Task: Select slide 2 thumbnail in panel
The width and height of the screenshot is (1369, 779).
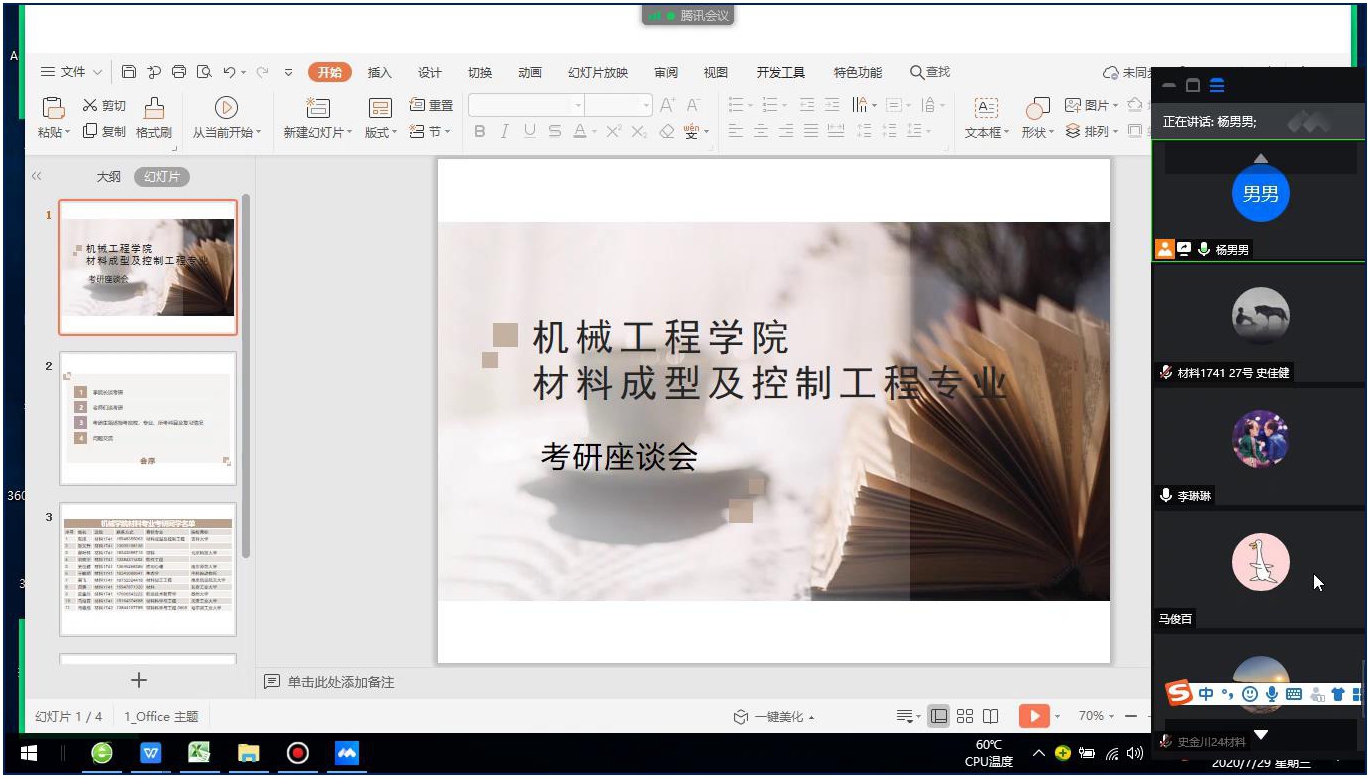Action: coord(148,407)
